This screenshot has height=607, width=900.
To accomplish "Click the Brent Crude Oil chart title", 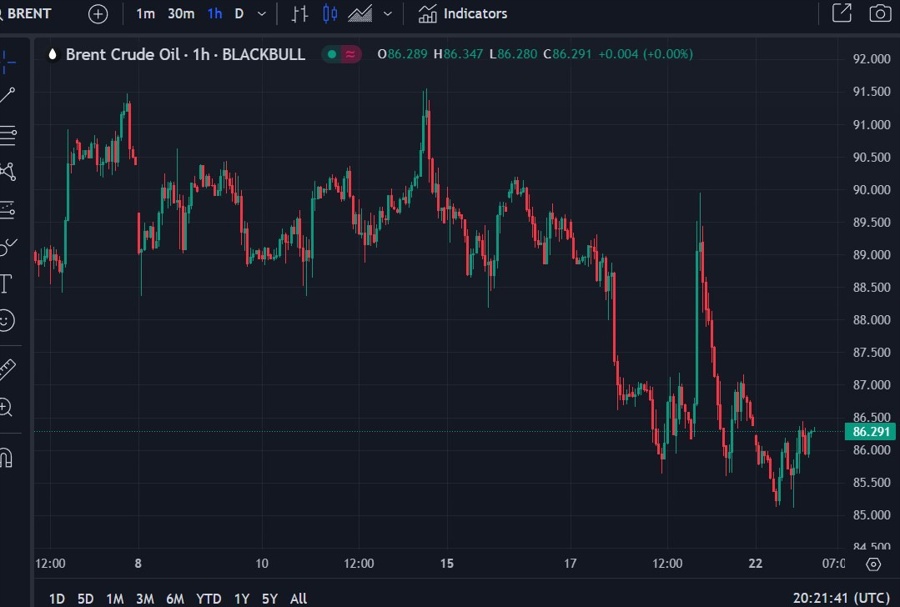I will pyautogui.click(x=185, y=55).
